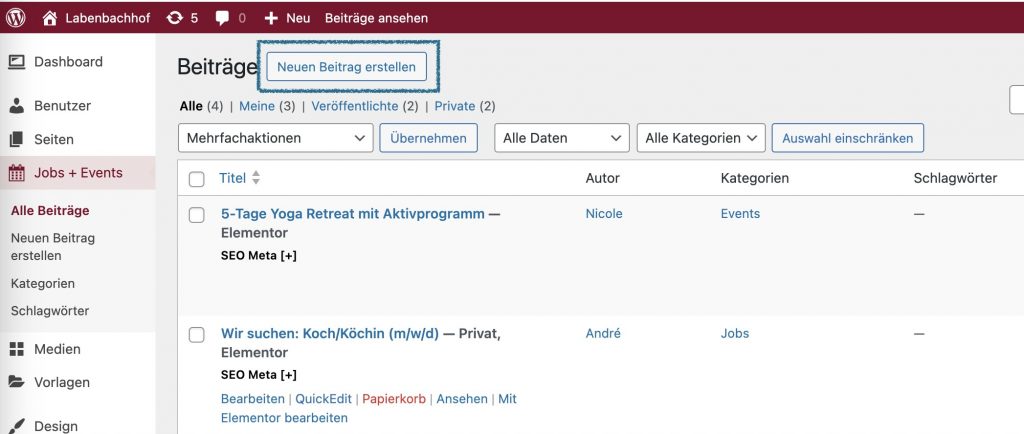
Task: Open the Medien media icon
Action: (x=17, y=350)
